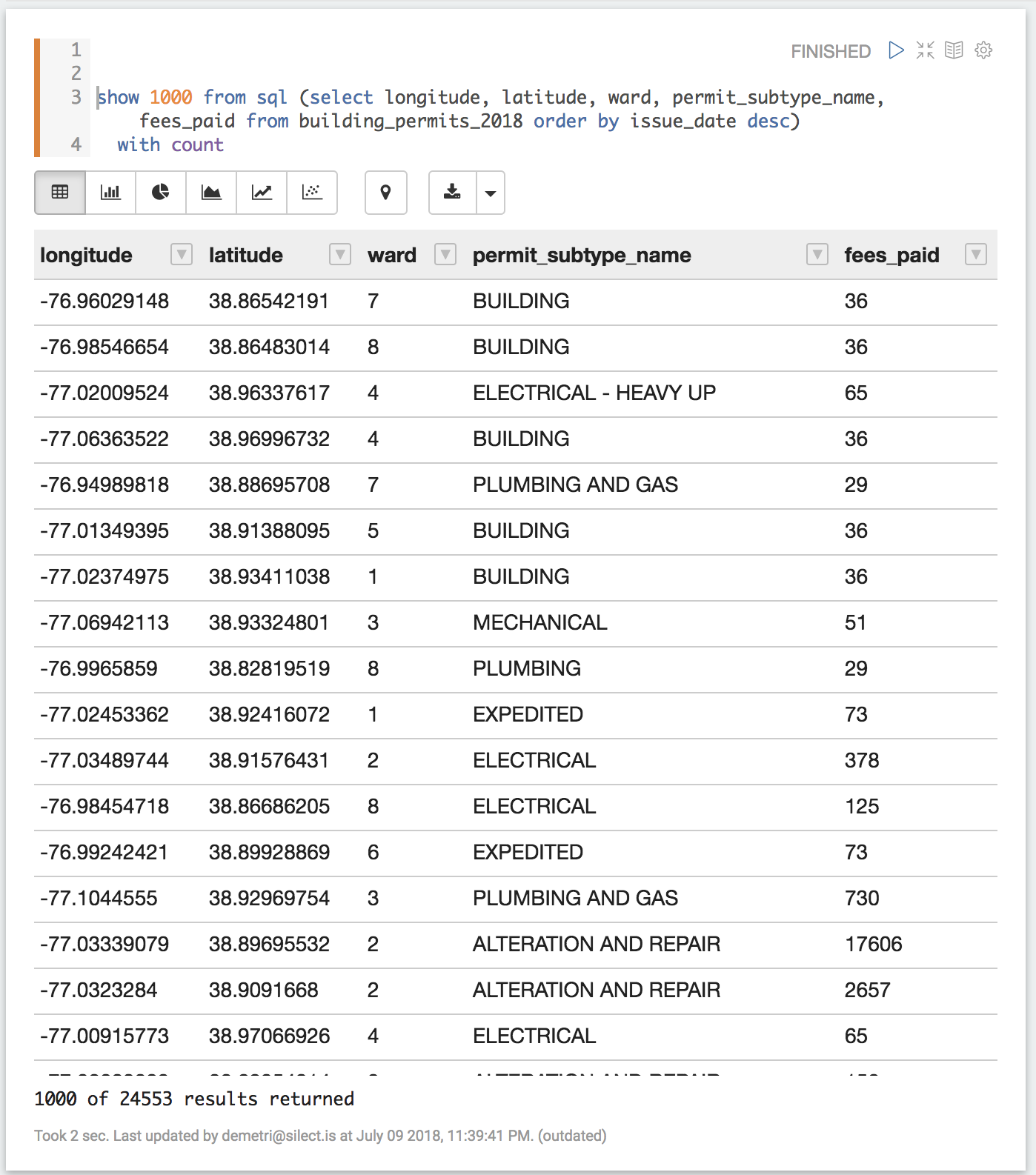The image size is (1036, 1175).
Task: Download the result data
Action: (452, 193)
